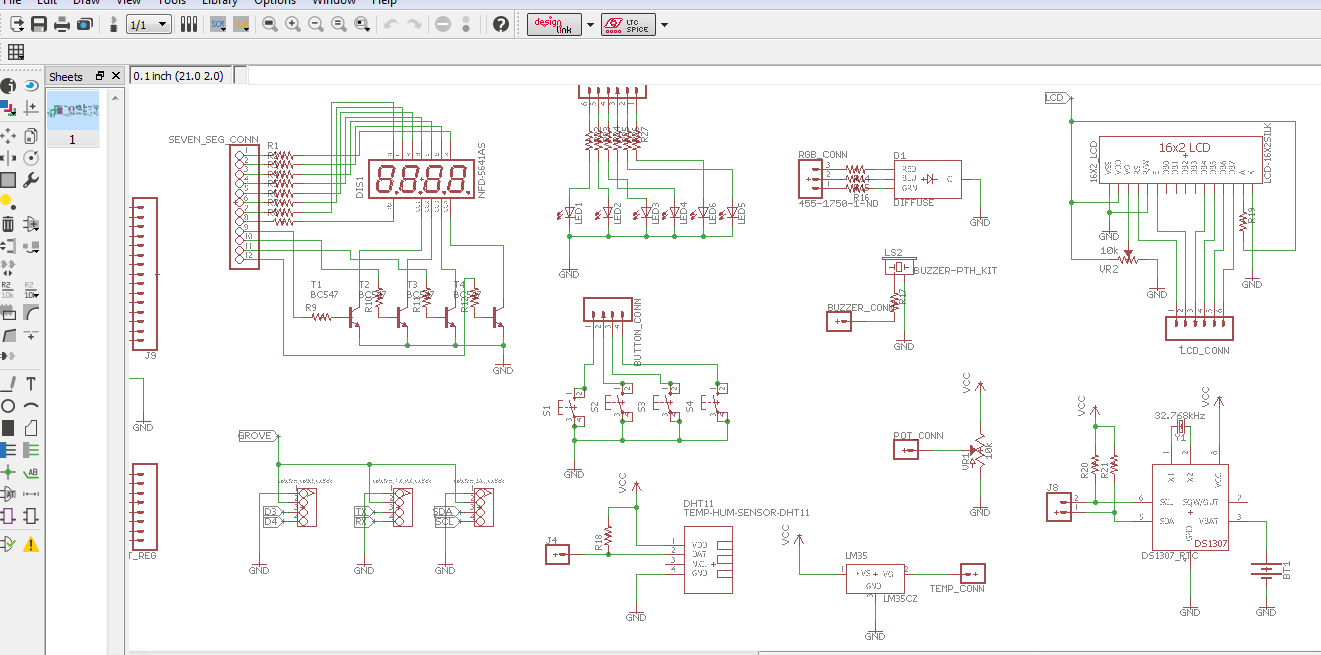Open the SCR script execution icon
The image size is (1321, 655).
(220, 23)
